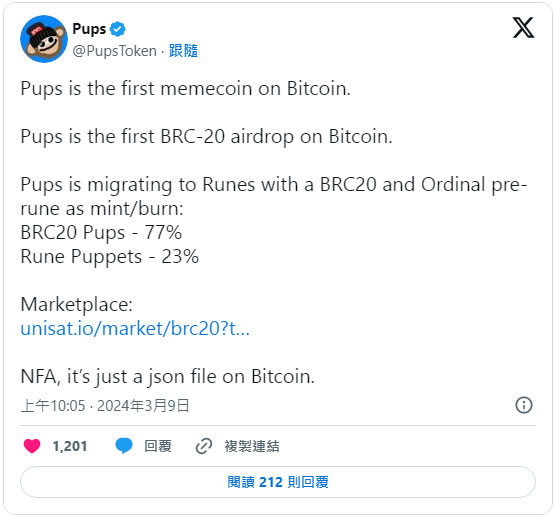Click the blue verified badge beside Pups
555x516 pixels.
118,29
